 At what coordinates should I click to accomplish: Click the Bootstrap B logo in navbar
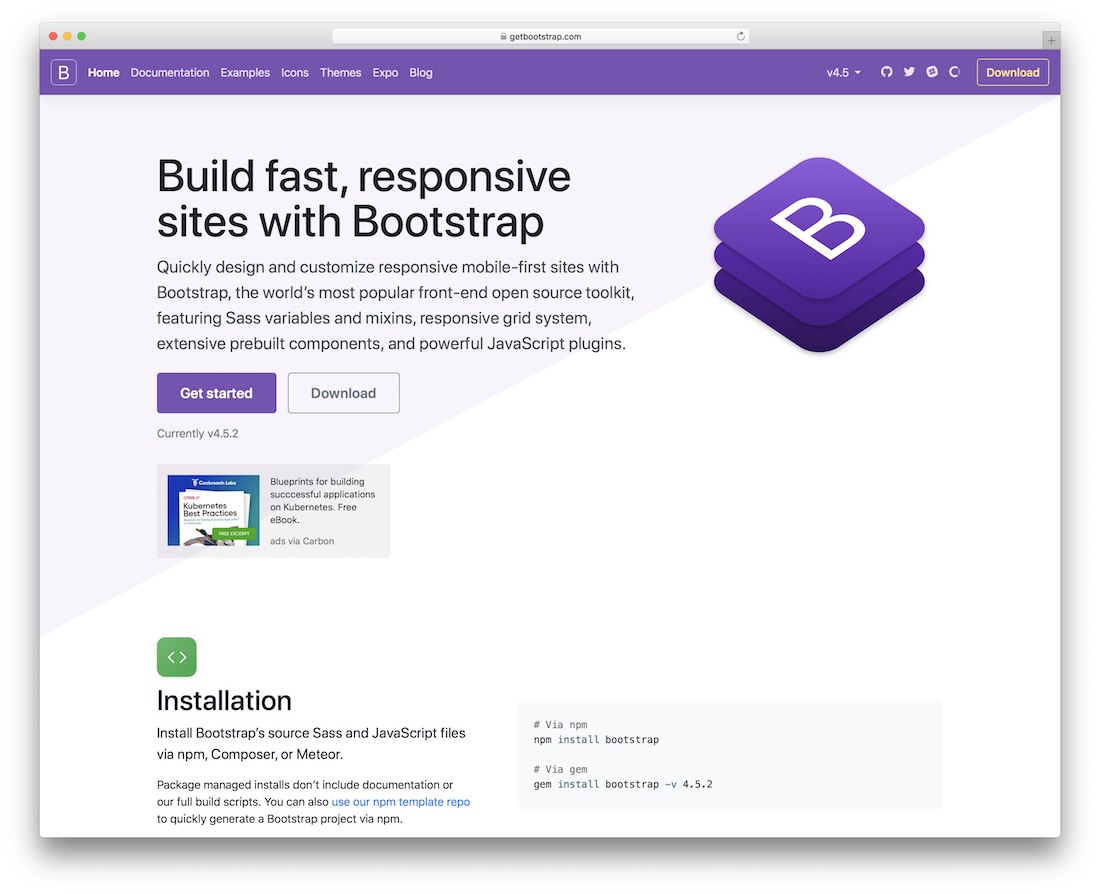(x=63, y=72)
